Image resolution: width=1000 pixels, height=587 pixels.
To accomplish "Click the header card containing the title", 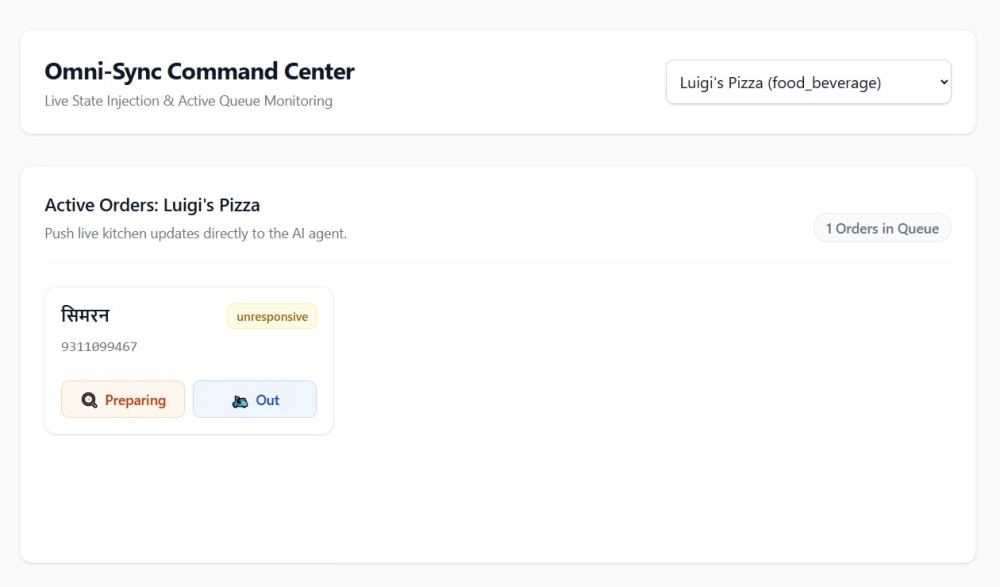I will point(498,82).
